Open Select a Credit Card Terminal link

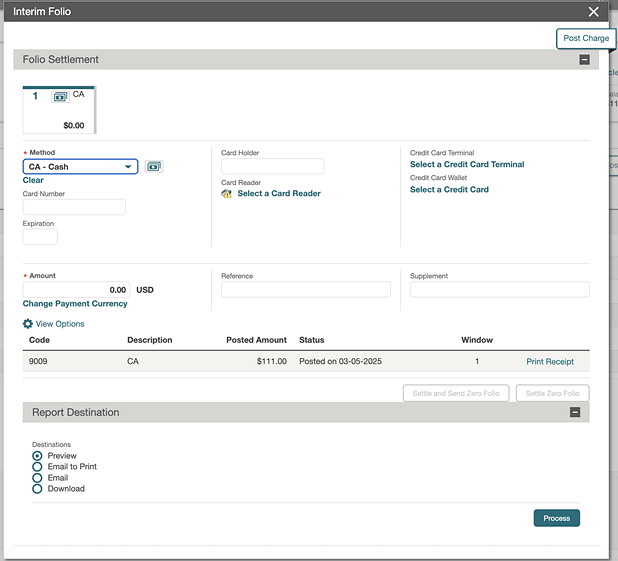tap(467, 164)
